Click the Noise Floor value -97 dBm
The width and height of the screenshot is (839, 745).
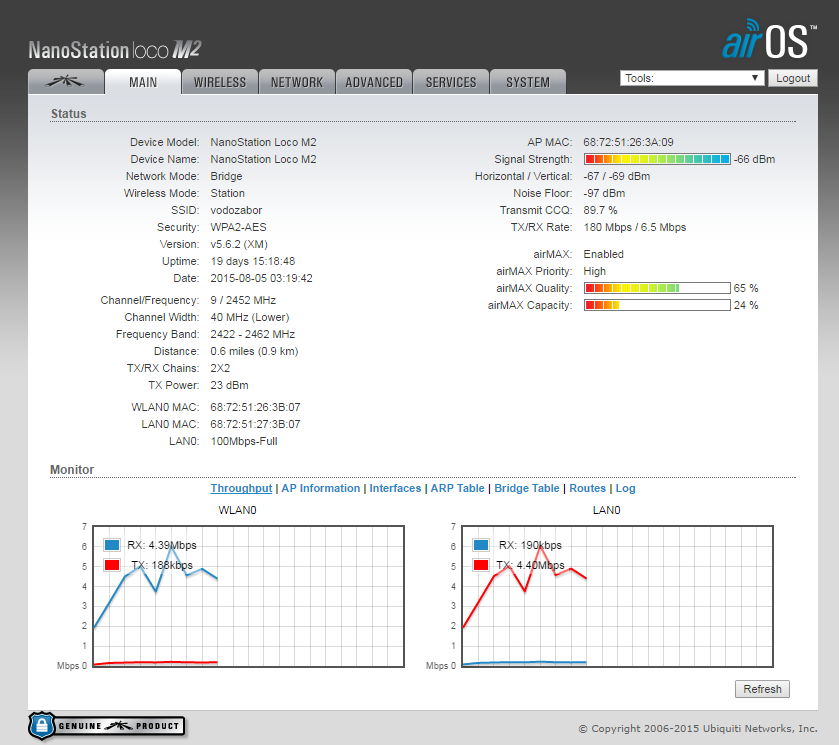pos(604,193)
